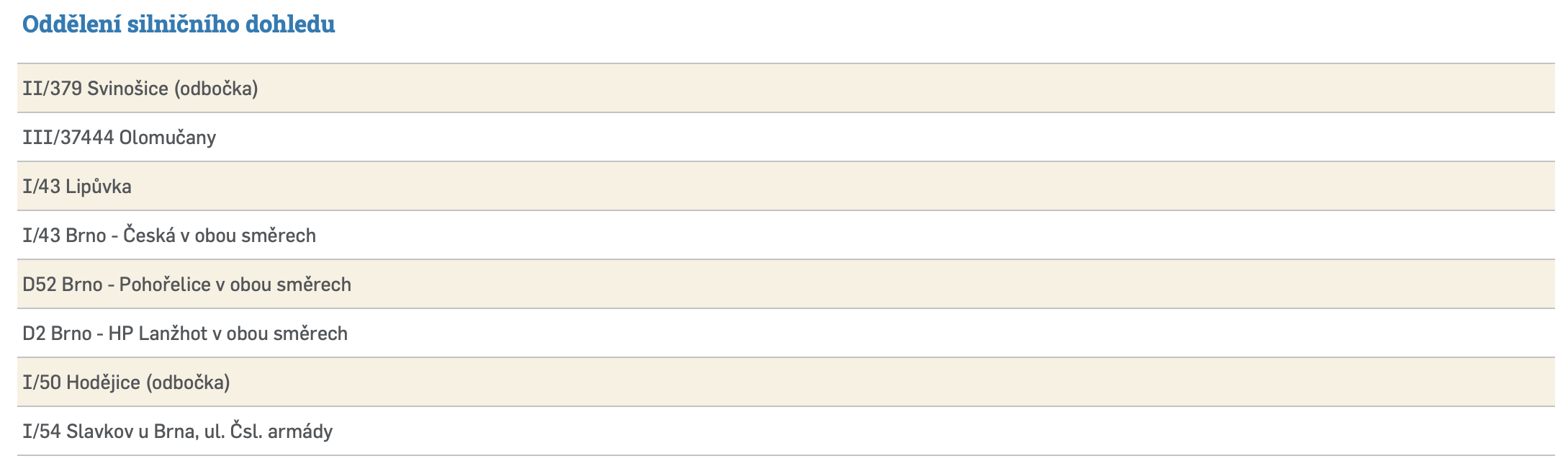
Task: Click the word Lanžhot
Action: [x=173, y=334]
